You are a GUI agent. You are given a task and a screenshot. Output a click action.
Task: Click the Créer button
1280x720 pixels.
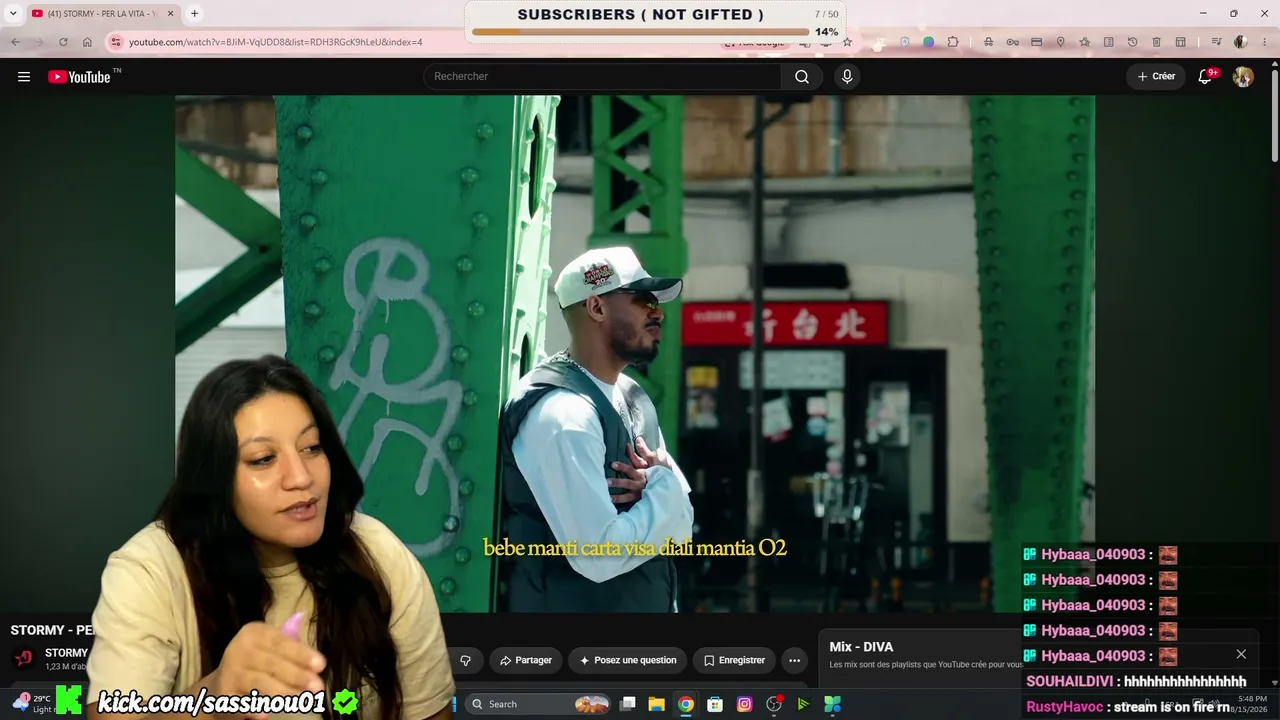[x=1156, y=77]
